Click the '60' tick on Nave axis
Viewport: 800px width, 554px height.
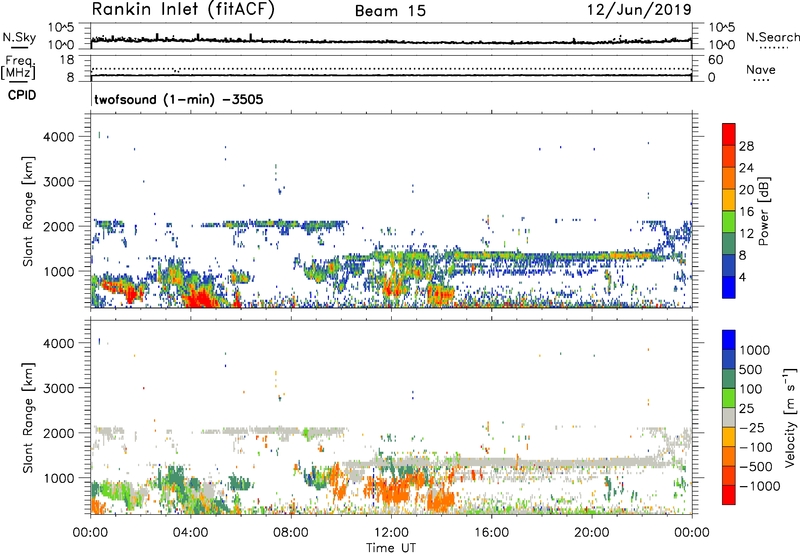point(715,60)
